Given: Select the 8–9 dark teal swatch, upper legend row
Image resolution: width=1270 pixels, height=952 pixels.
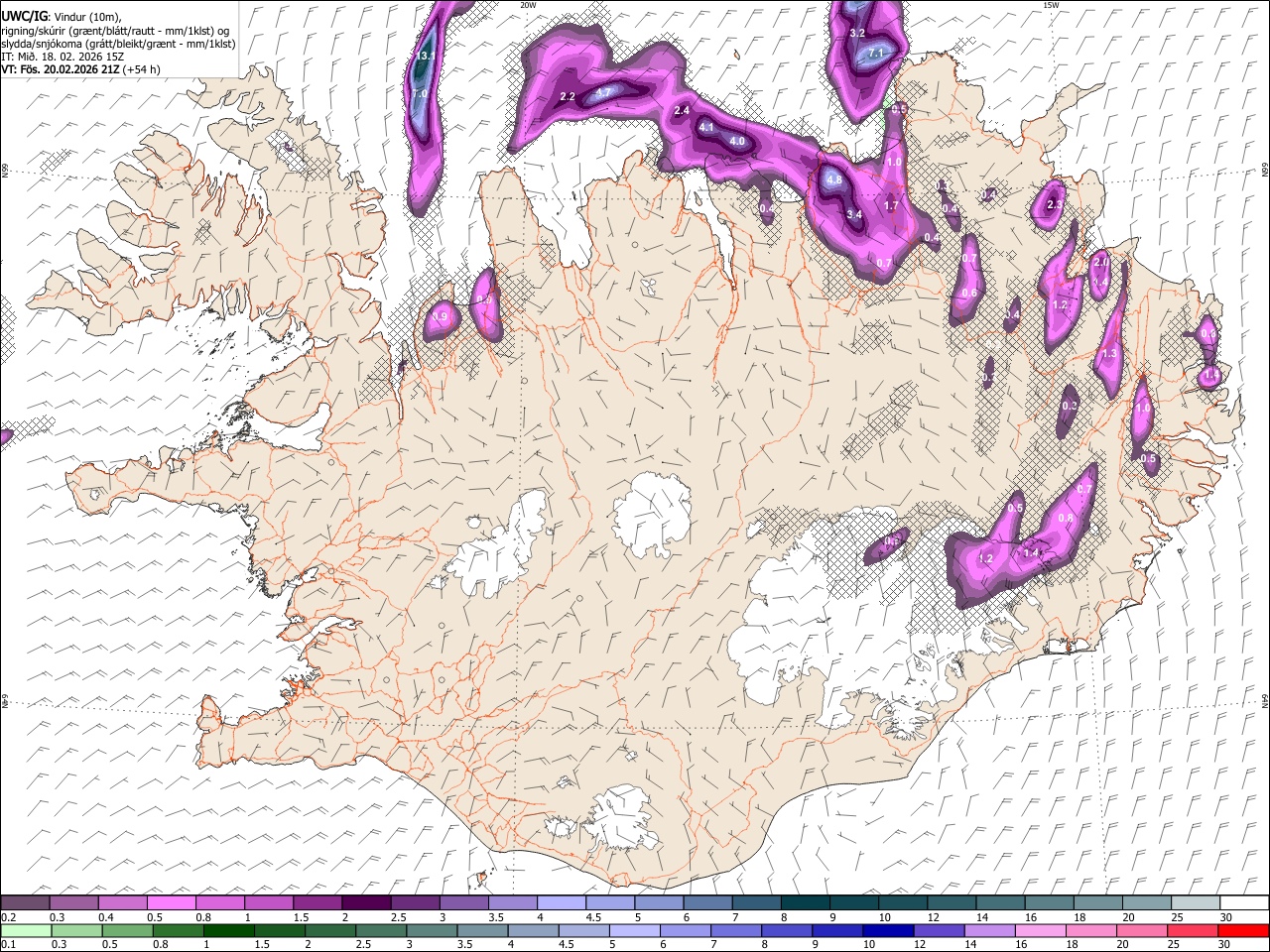Looking at the screenshot, I should pyautogui.click(x=805, y=902).
